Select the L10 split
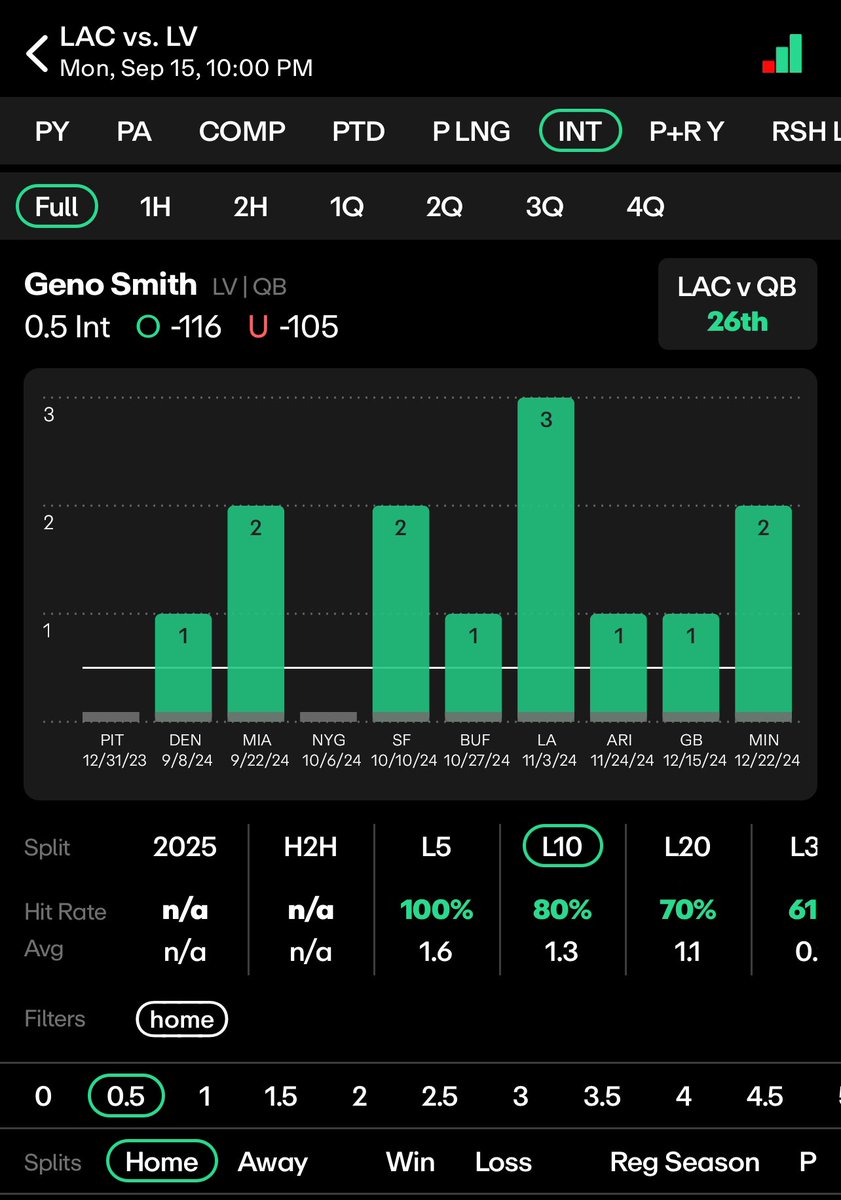The width and height of the screenshot is (841, 1200). [x=561, y=847]
